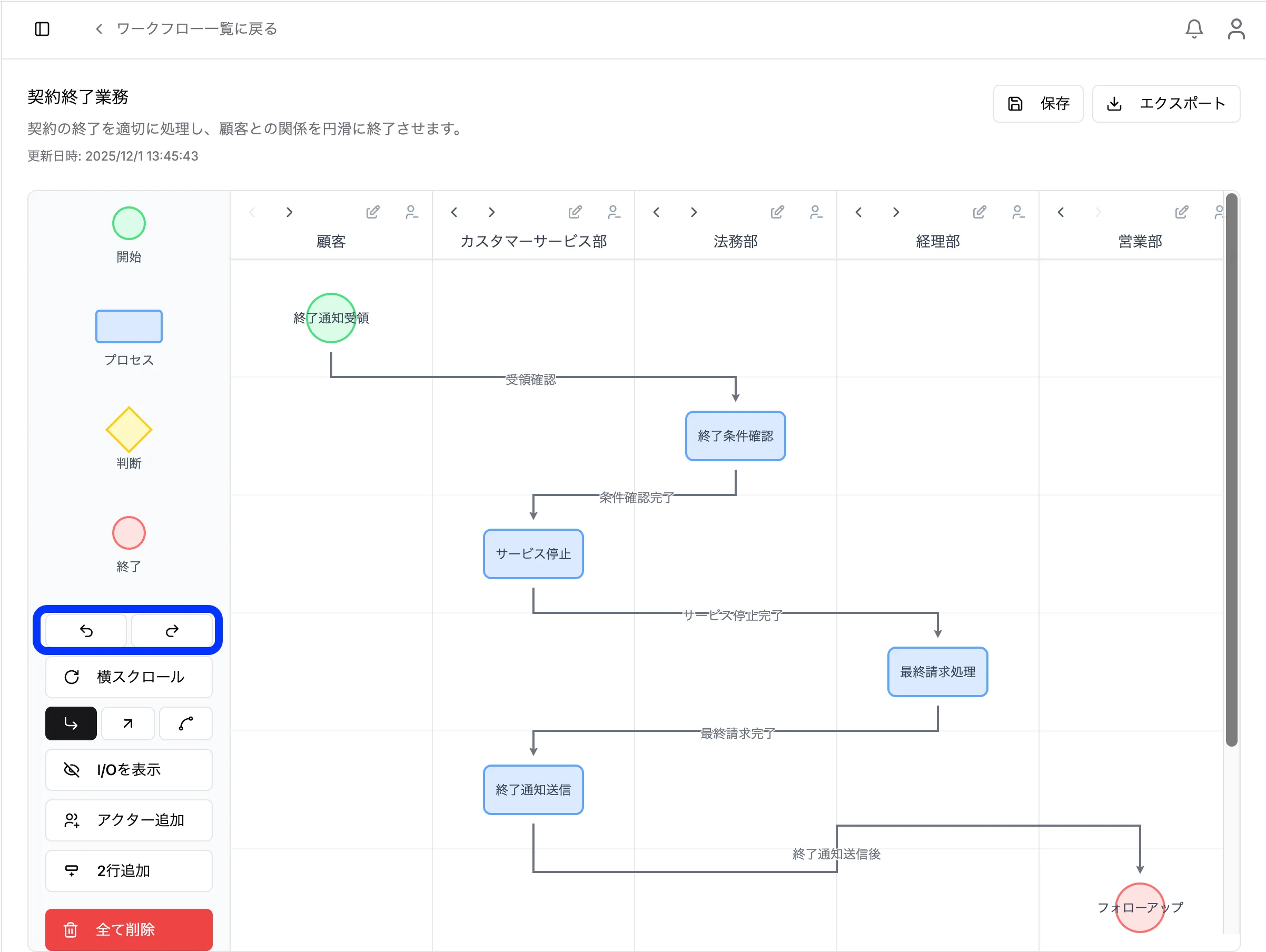Click the undo arrow button
The image size is (1266, 952).
[x=86, y=630]
